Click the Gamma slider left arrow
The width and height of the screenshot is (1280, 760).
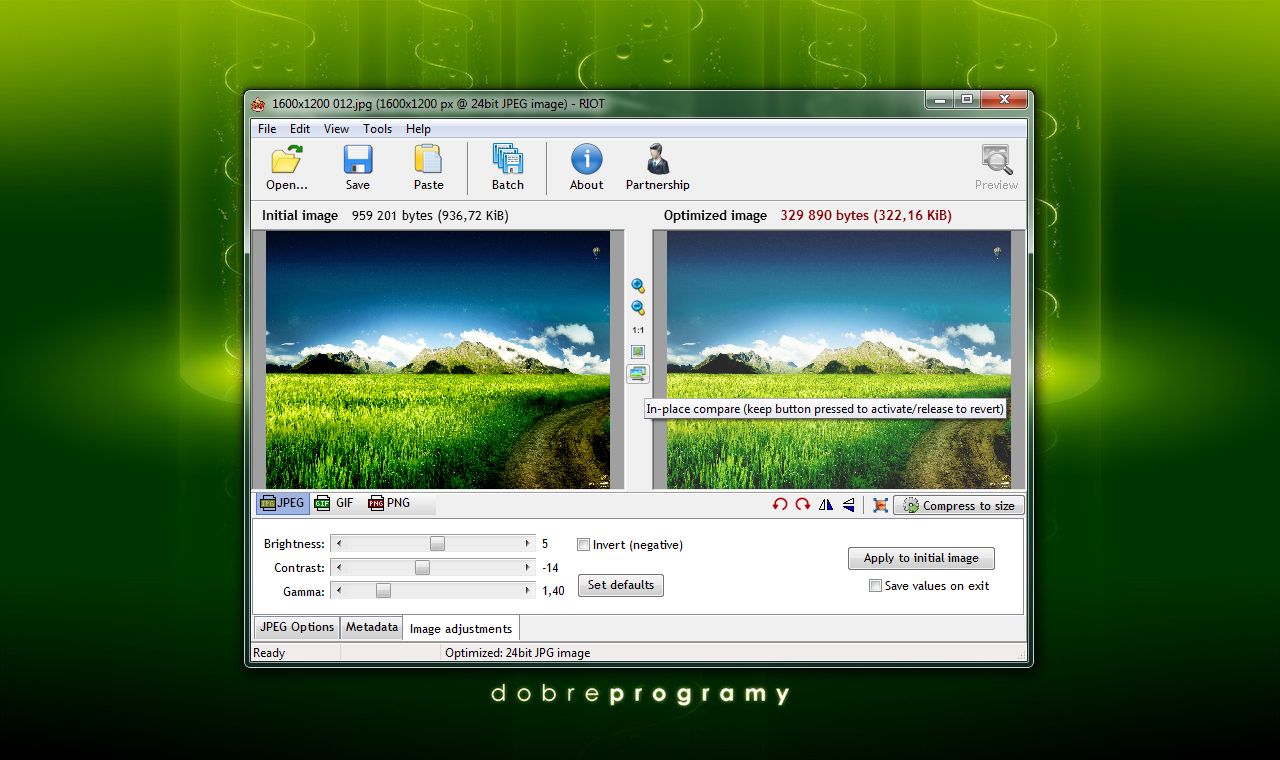(x=338, y=591)
